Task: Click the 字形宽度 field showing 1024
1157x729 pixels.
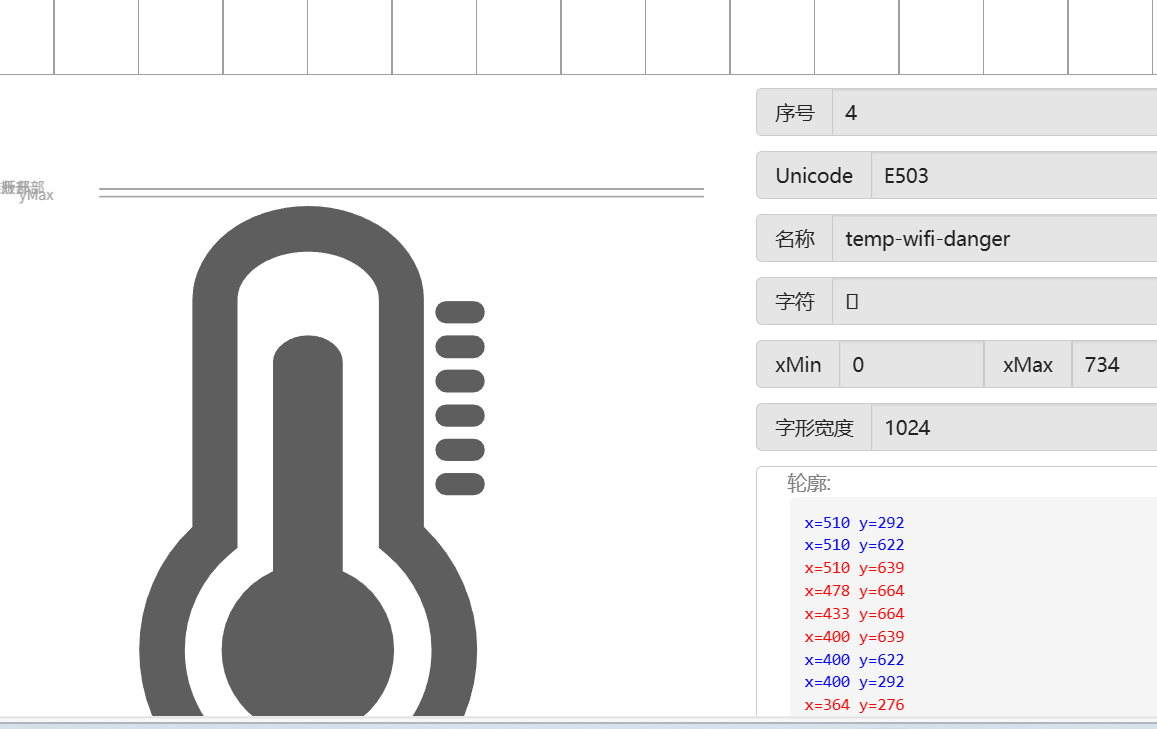Action: (x=1014, y=427)
